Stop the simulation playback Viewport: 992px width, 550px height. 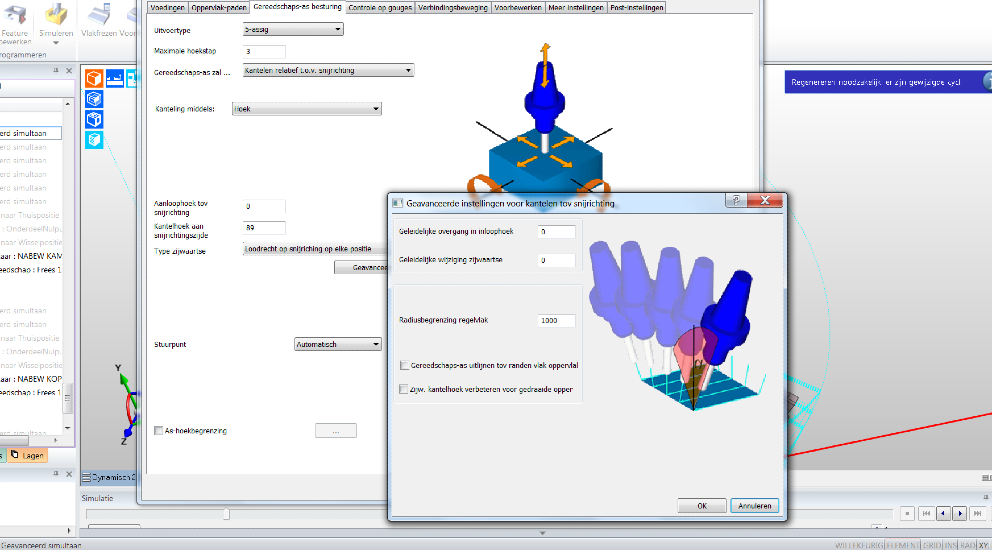(907, 513)
